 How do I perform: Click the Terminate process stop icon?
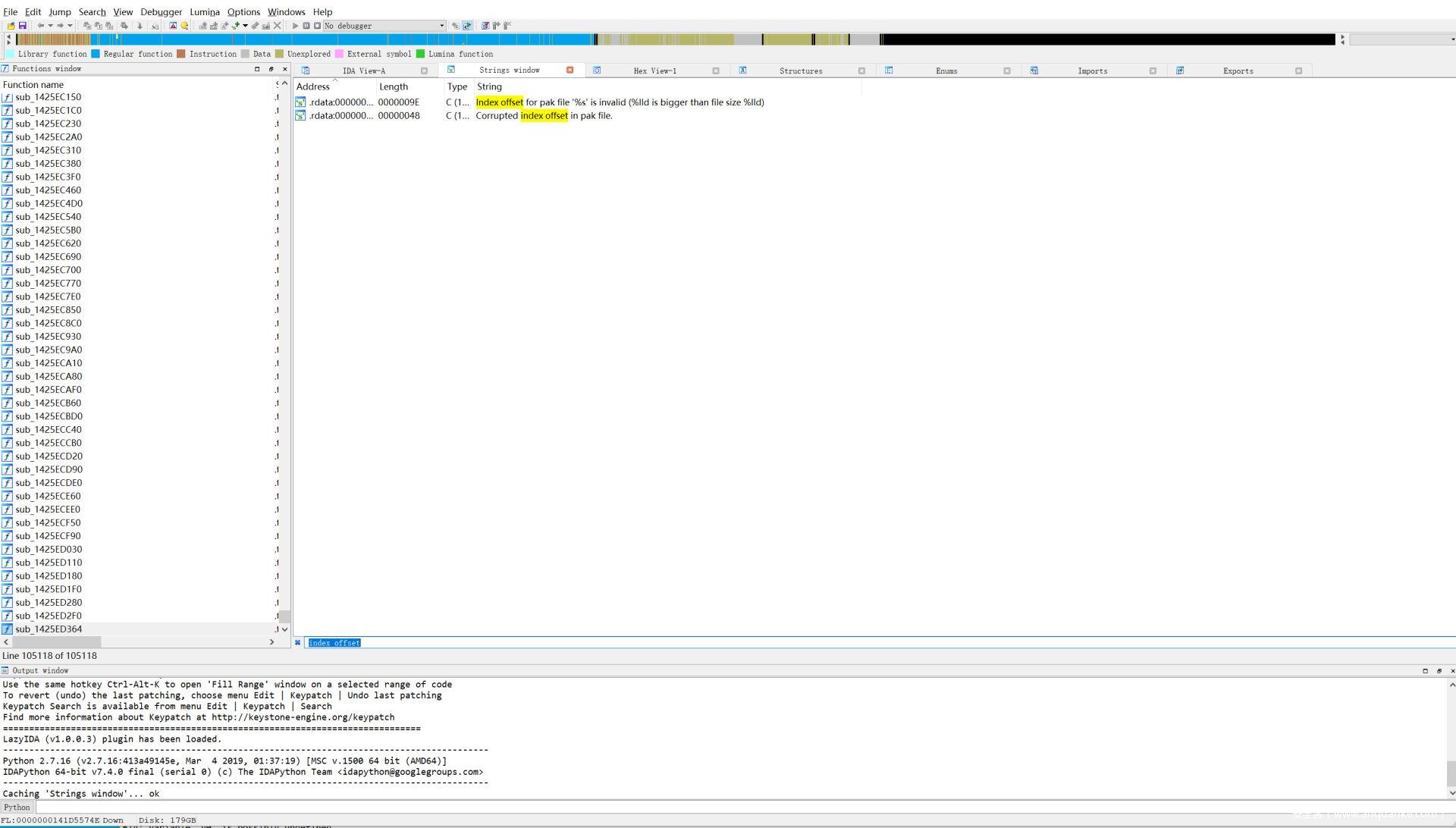[x=317, y=26]
